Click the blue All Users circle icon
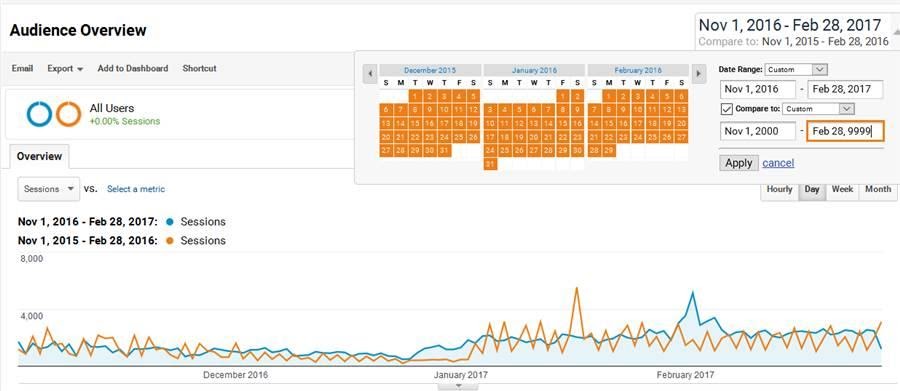This screenshot has height=391, width=900. 39,114
